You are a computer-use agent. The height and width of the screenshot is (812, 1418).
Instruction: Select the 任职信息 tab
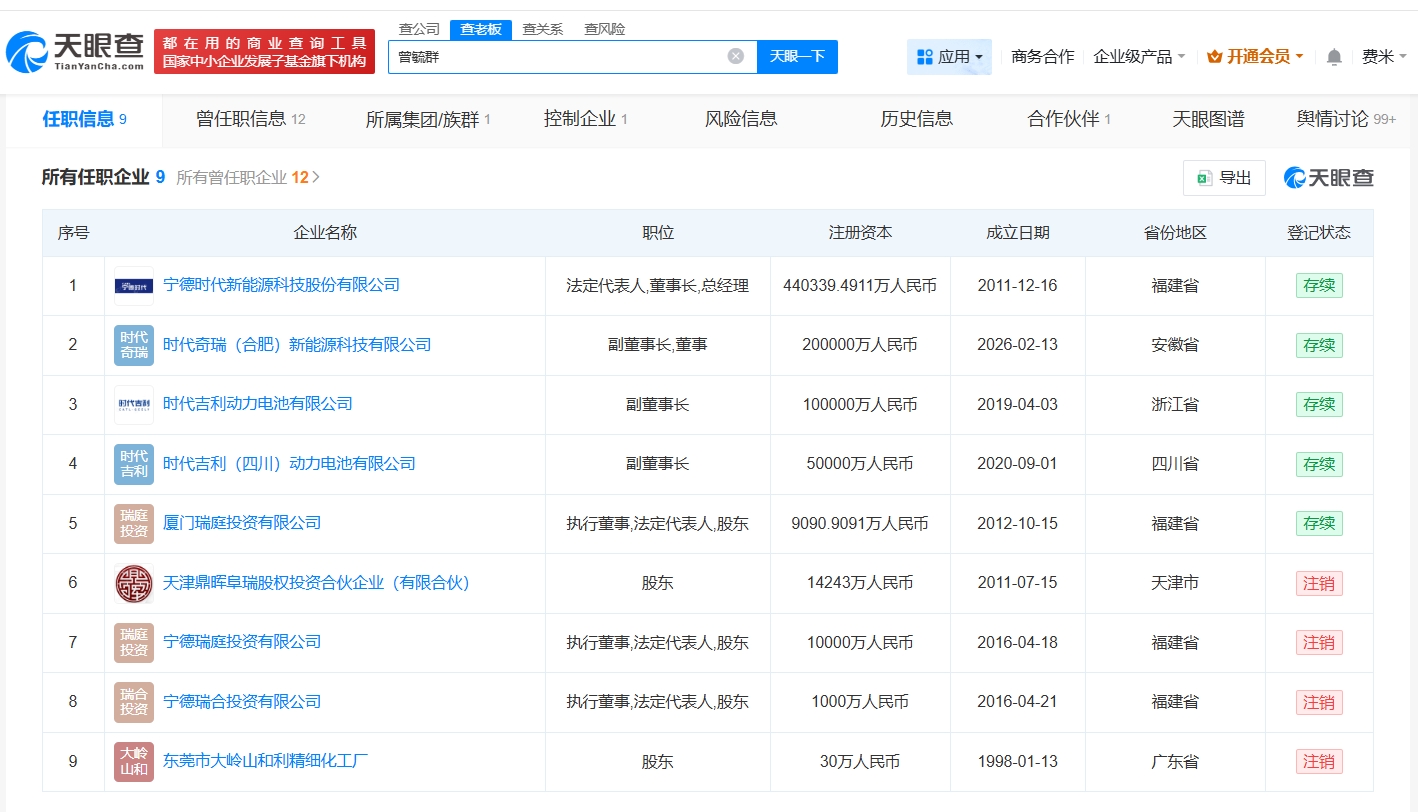click(x=84, y=120)
